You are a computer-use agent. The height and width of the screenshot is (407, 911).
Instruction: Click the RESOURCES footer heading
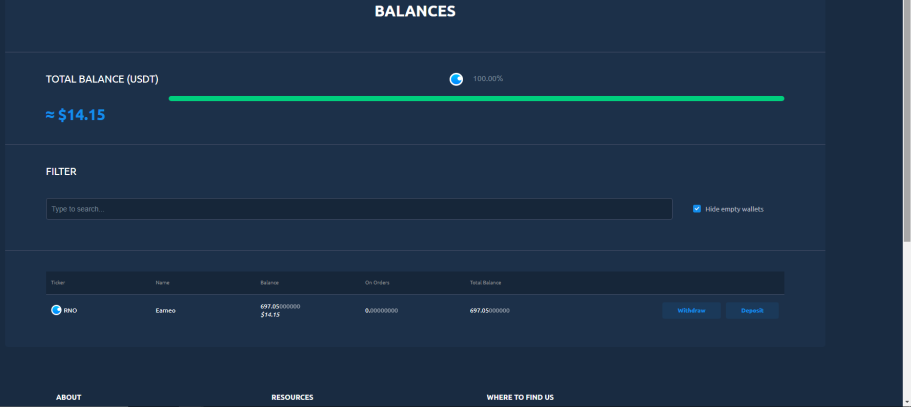point(292,398)
